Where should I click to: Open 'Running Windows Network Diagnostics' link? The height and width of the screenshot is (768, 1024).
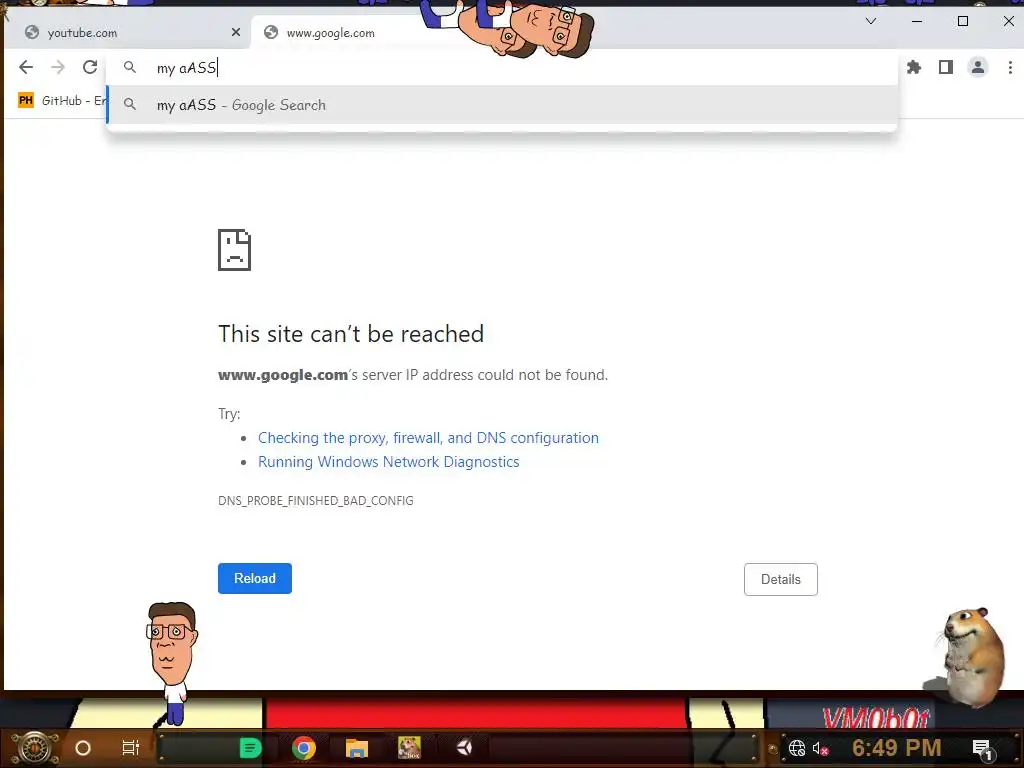coord(389,462)
